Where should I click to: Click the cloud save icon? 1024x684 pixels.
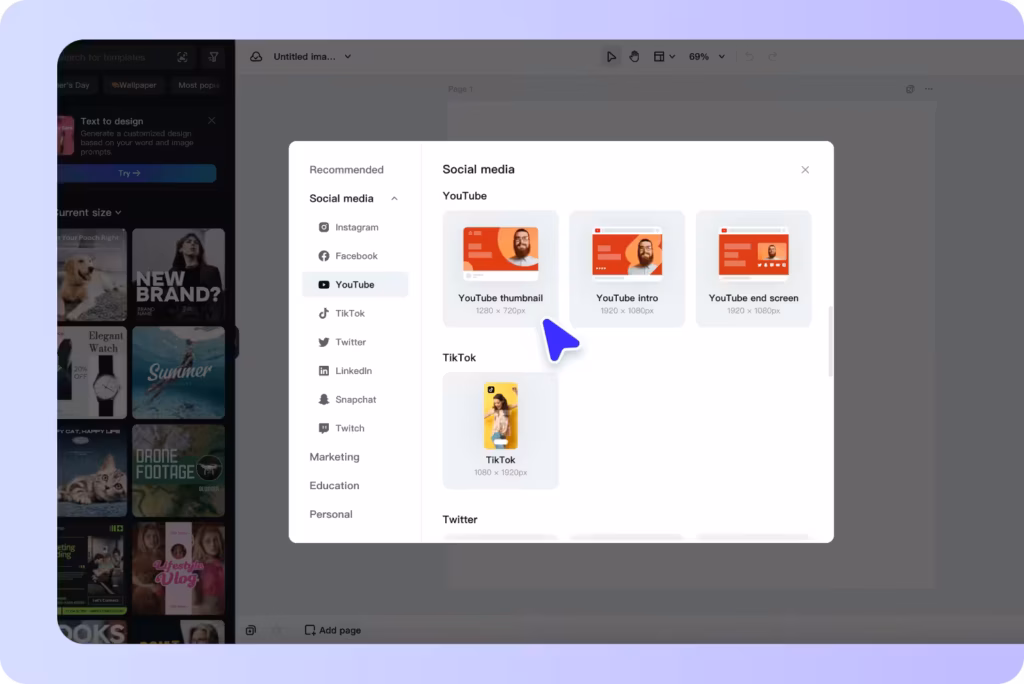coord(256,57)
